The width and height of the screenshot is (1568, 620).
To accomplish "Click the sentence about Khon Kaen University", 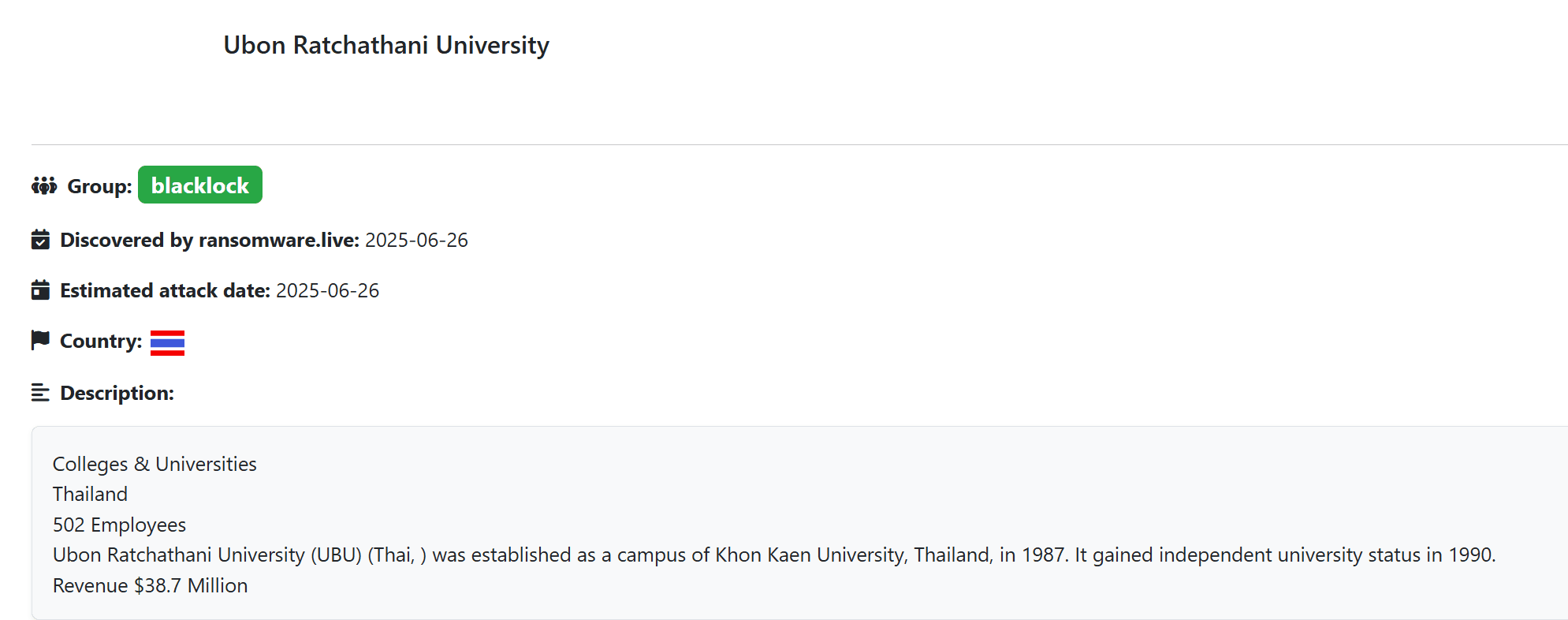I will point(773,555).
